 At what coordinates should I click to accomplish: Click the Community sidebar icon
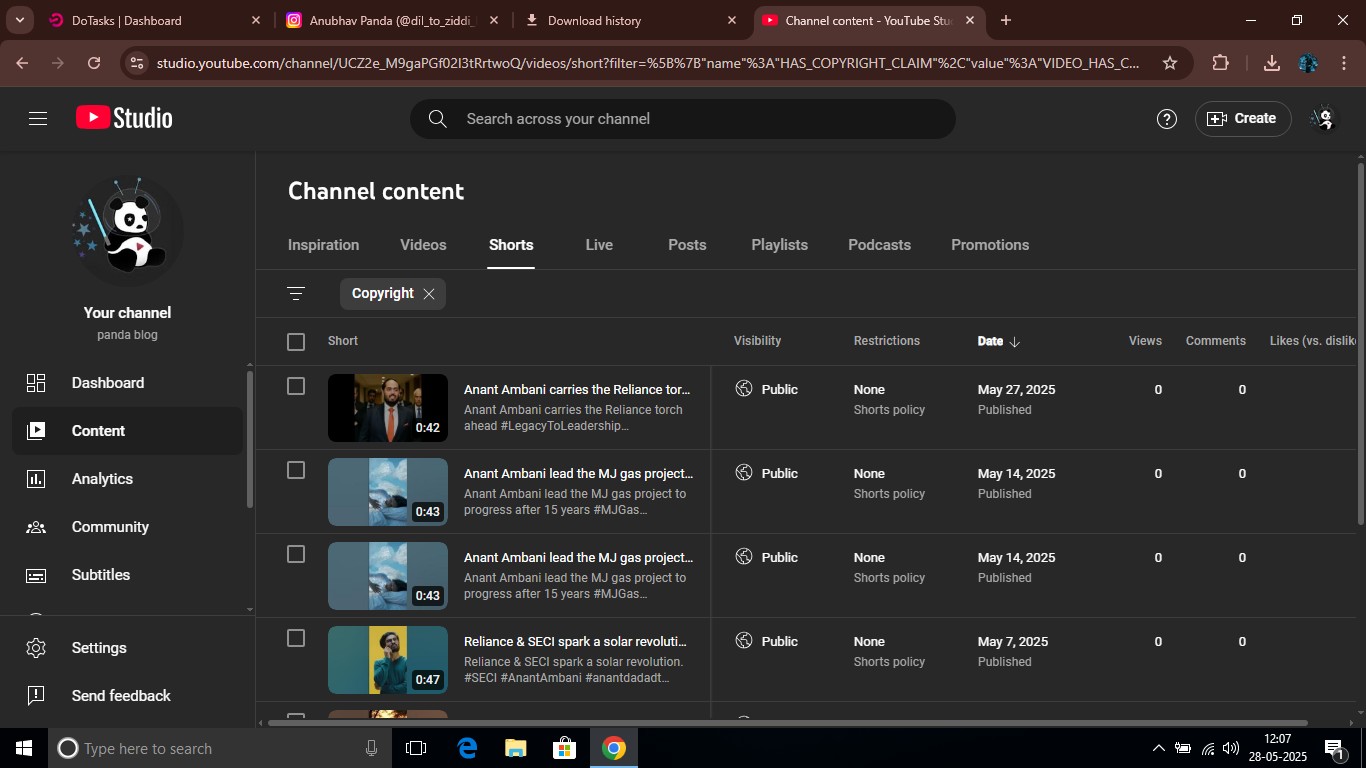(36, 527)
